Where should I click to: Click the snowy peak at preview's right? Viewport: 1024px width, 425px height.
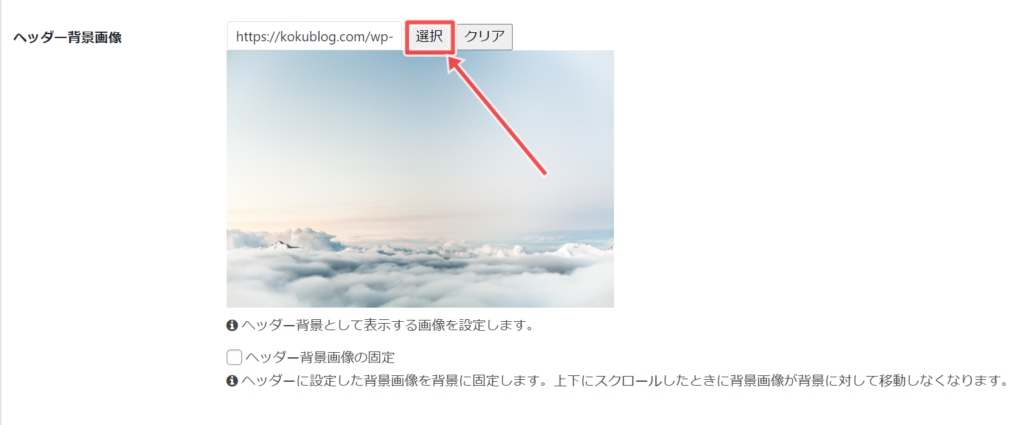(578, 248)
